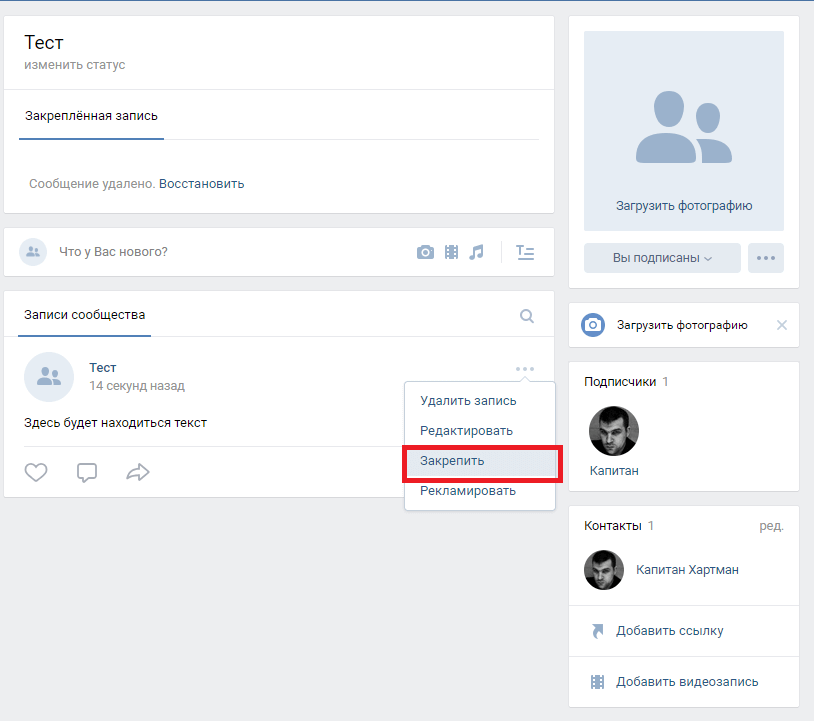Choose "Удалить запись" from the menu

pyautogui.click(x=468, y=401)
